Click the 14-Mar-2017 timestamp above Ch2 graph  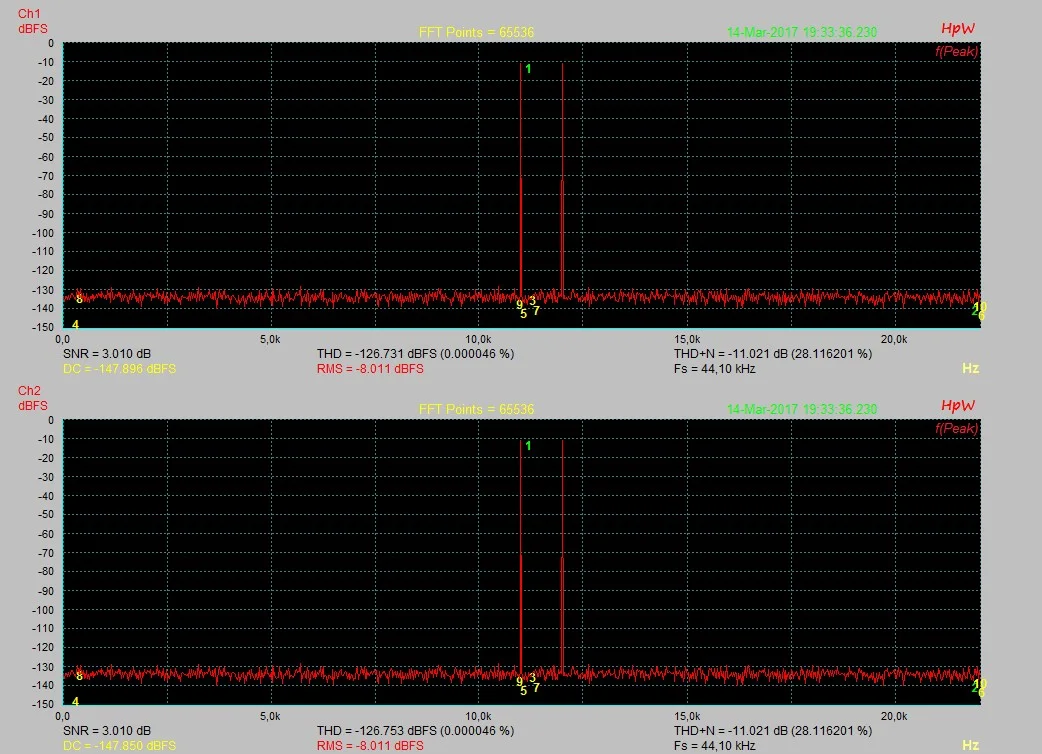click(x=801, y=409)
